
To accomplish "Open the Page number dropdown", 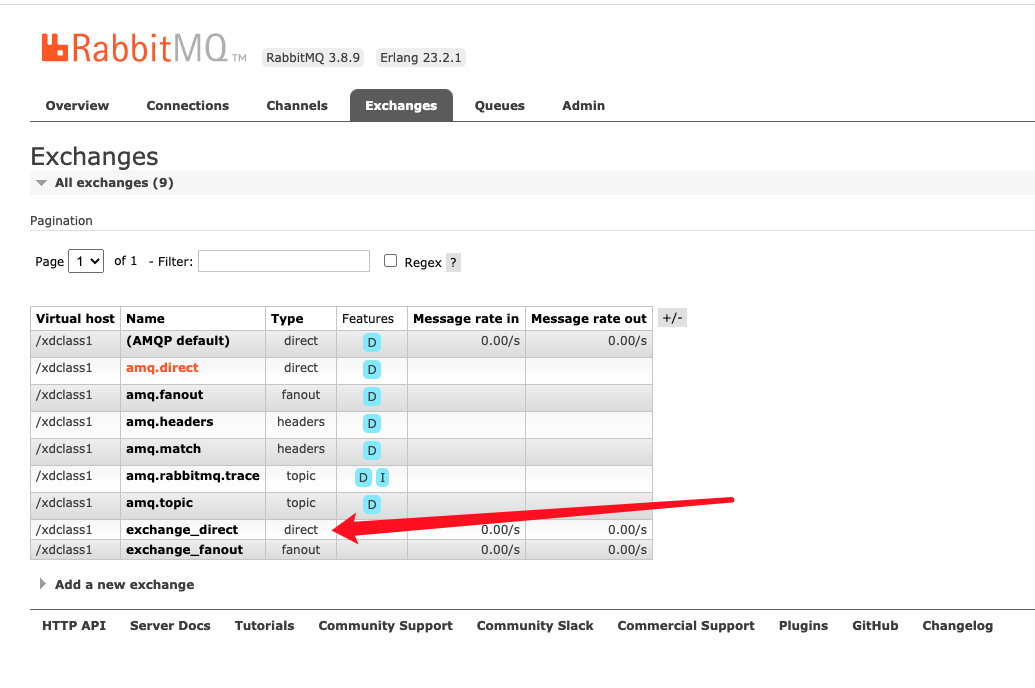I will (x=86, y=261).
